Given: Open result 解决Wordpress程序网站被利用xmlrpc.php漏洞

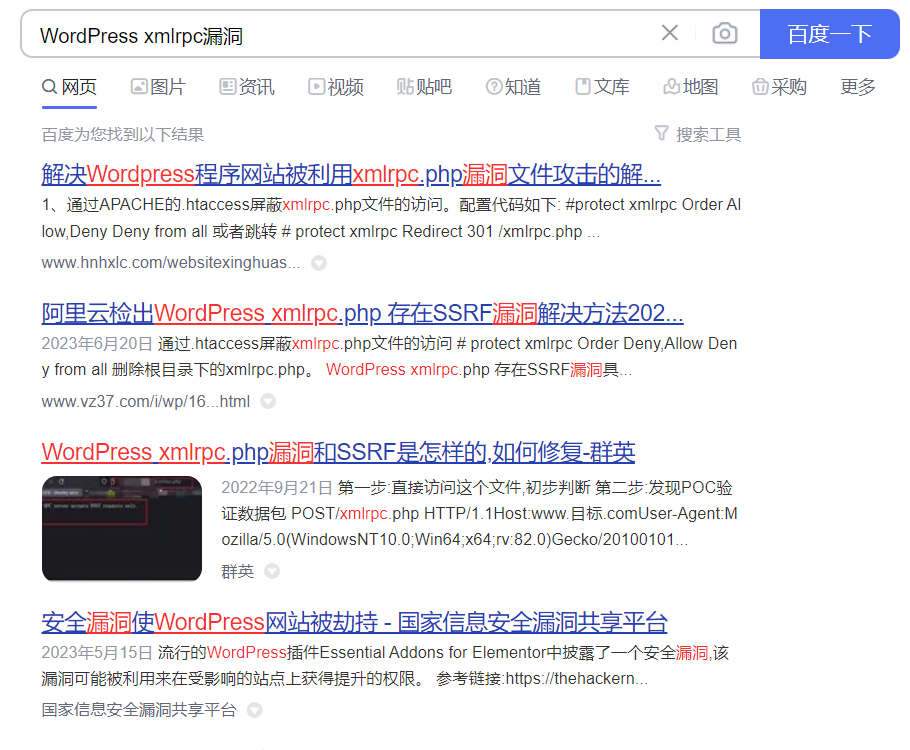Looking at the screenshot, I should click(x=351, y=174).
